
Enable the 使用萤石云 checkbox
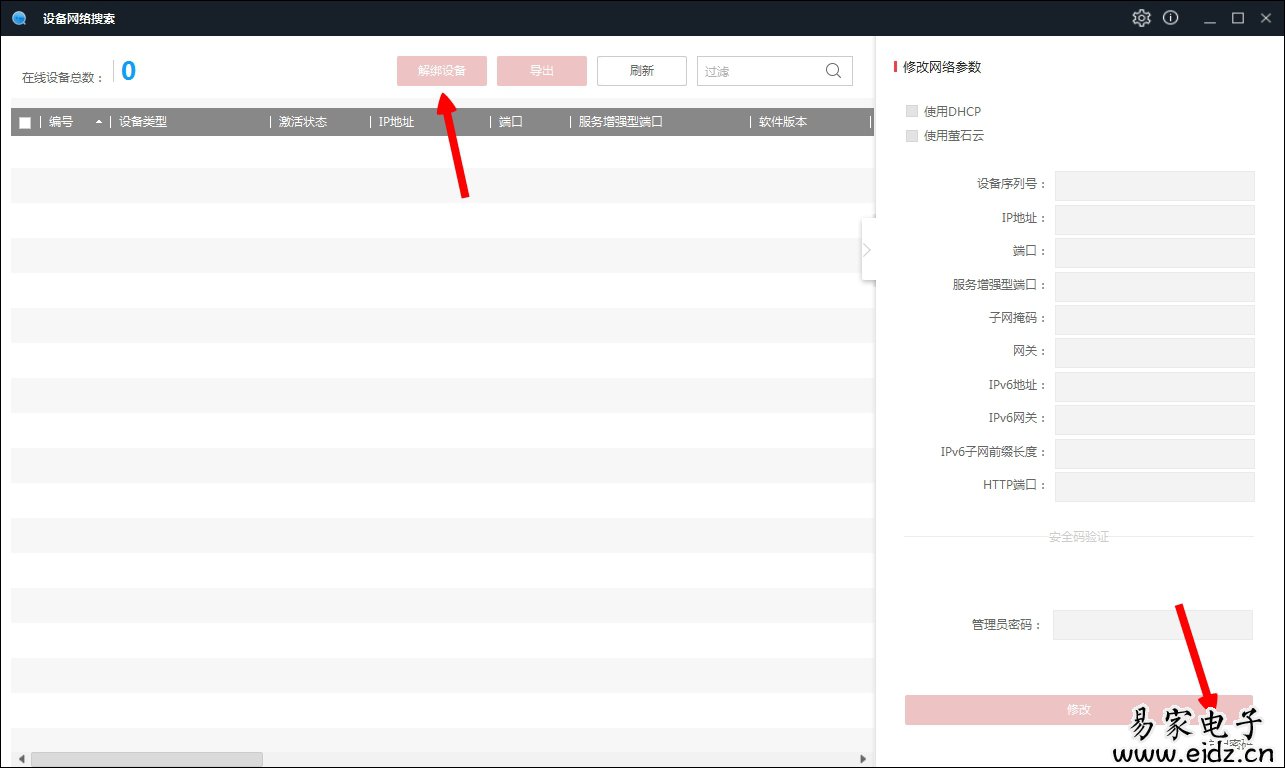click(911, 135)
